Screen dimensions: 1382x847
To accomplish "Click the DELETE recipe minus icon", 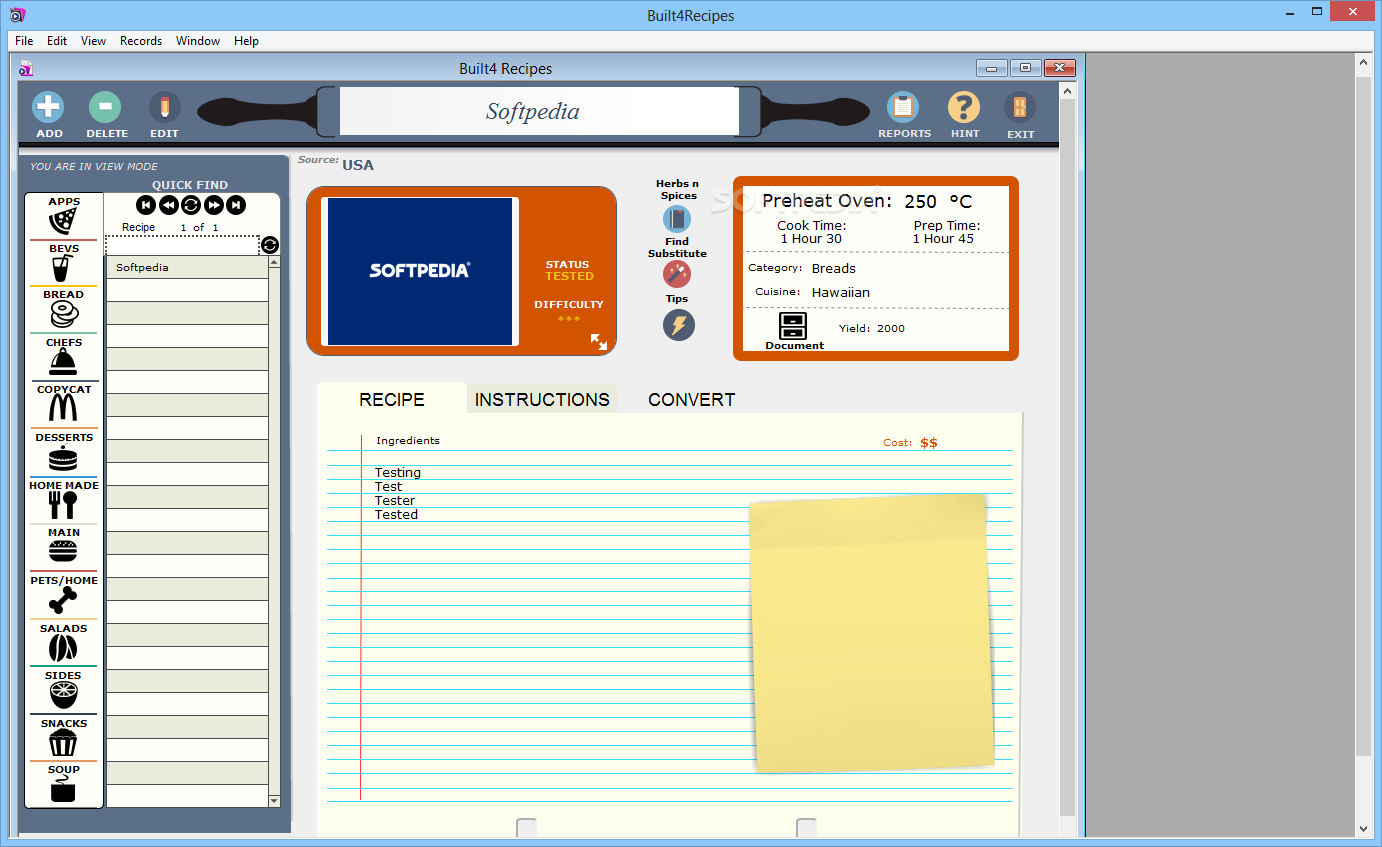I will [x=105, y=107].
